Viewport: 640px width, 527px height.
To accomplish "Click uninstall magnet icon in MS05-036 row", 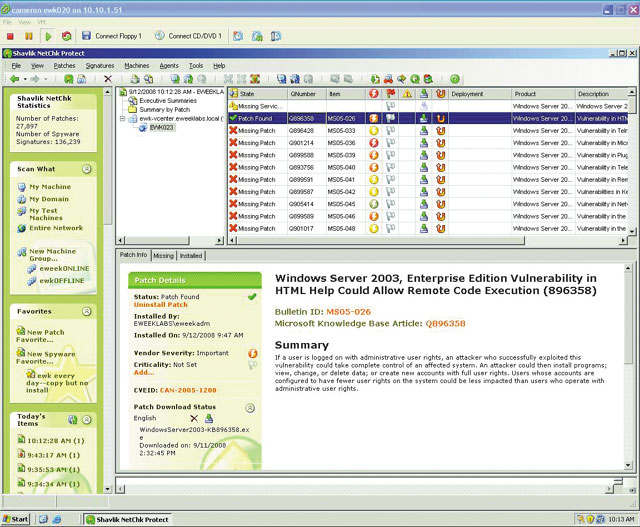I will pos(440,143).
